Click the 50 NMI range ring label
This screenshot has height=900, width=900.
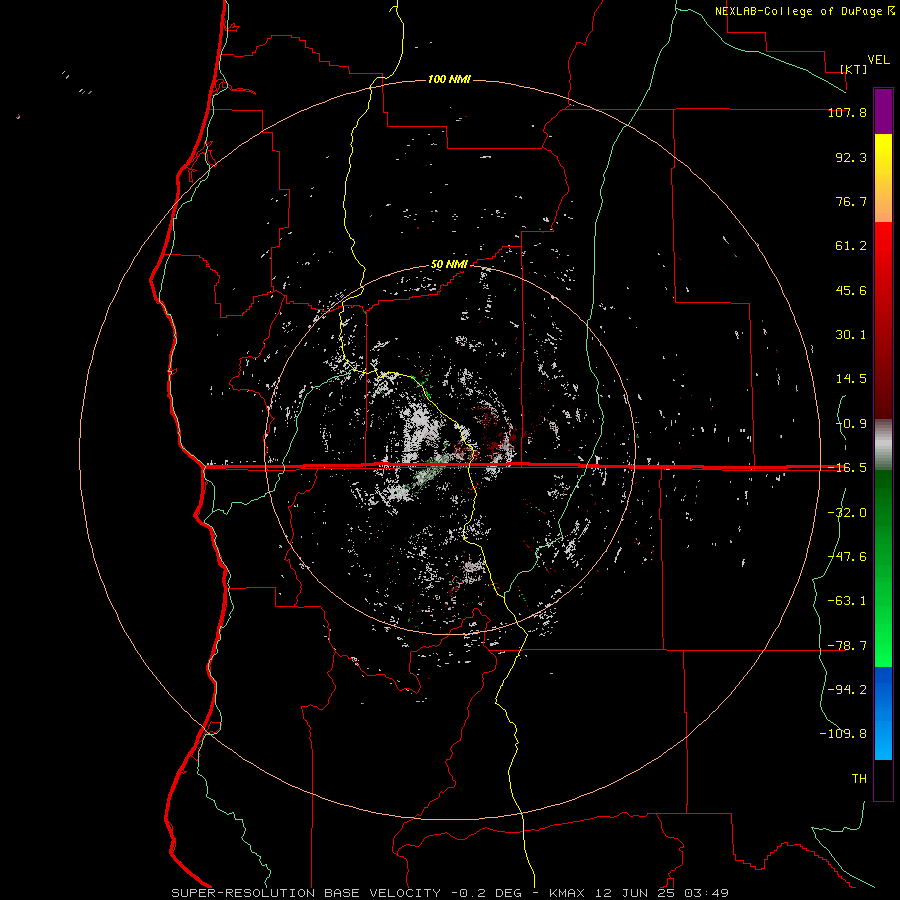pos(449,265)
